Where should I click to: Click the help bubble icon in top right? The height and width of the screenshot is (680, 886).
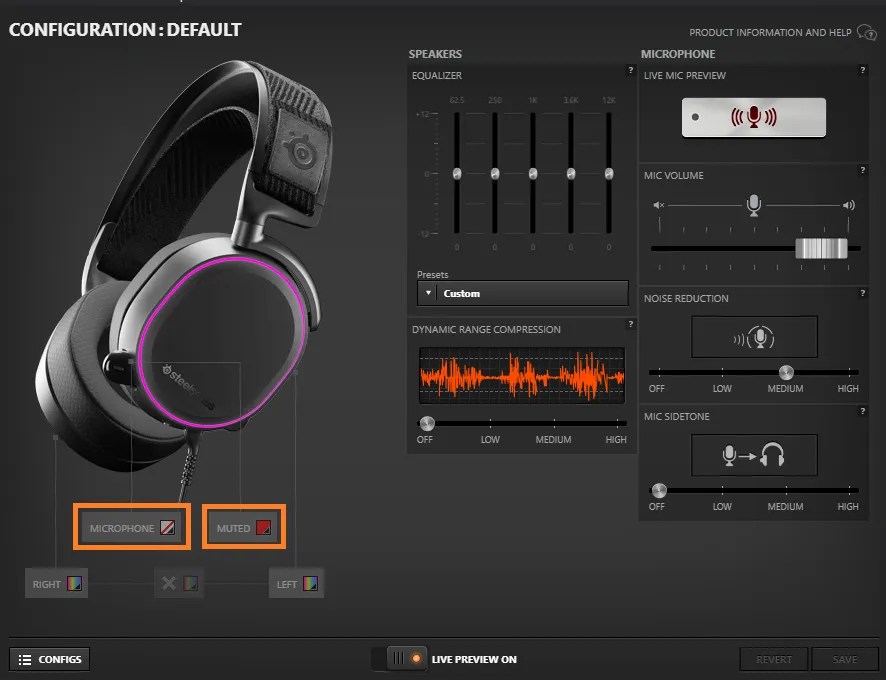866,32
